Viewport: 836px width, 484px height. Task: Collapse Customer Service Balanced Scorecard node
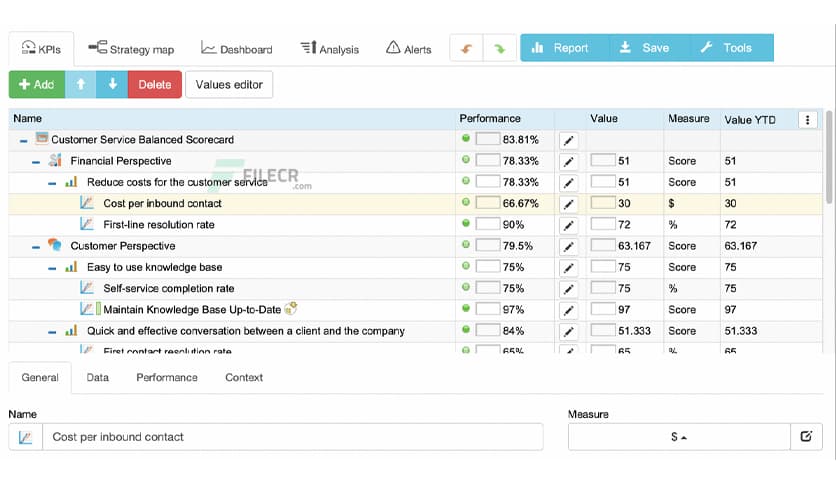(x=23, y=141)
